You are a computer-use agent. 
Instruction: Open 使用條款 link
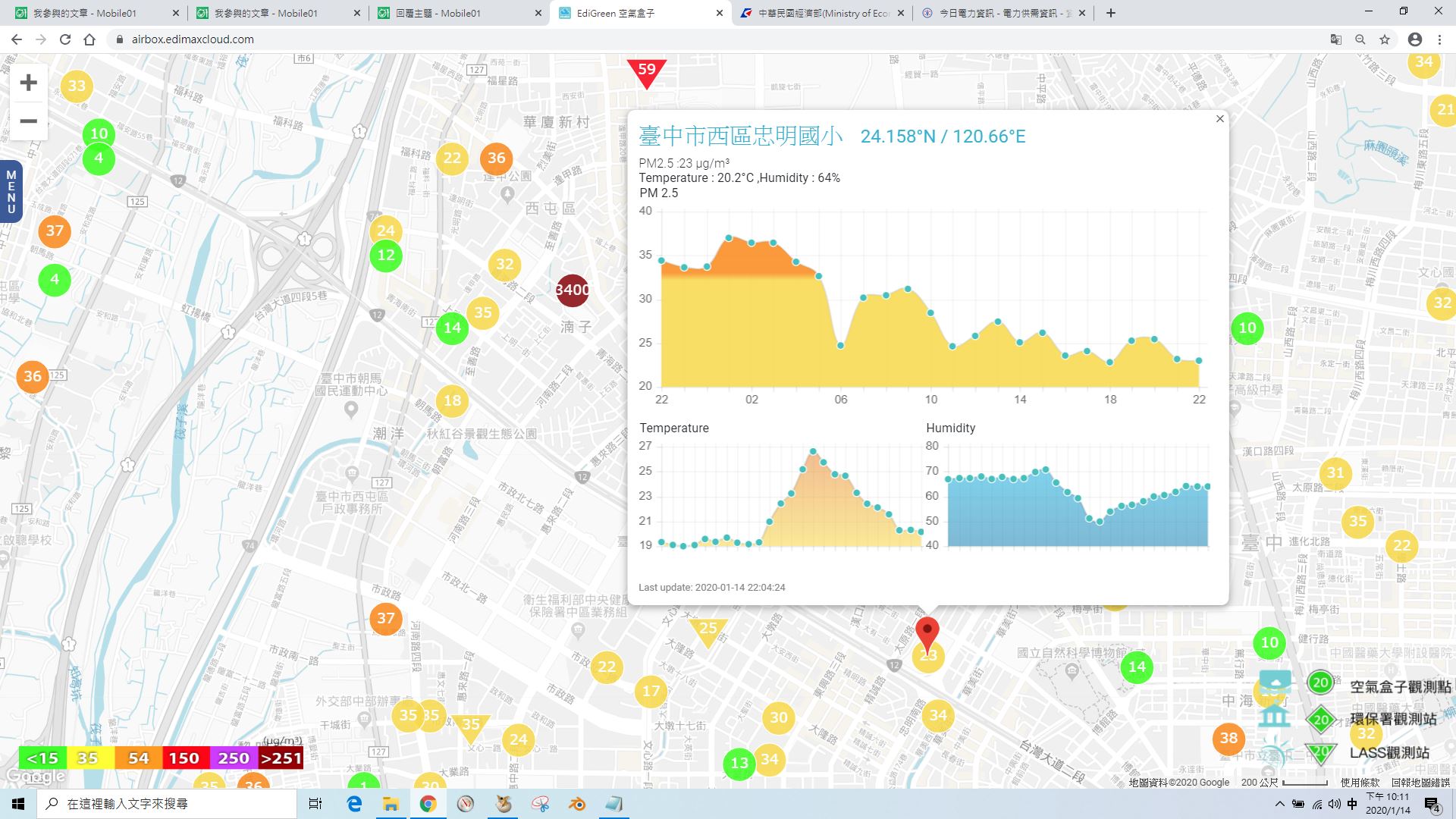coord(1360,782)
